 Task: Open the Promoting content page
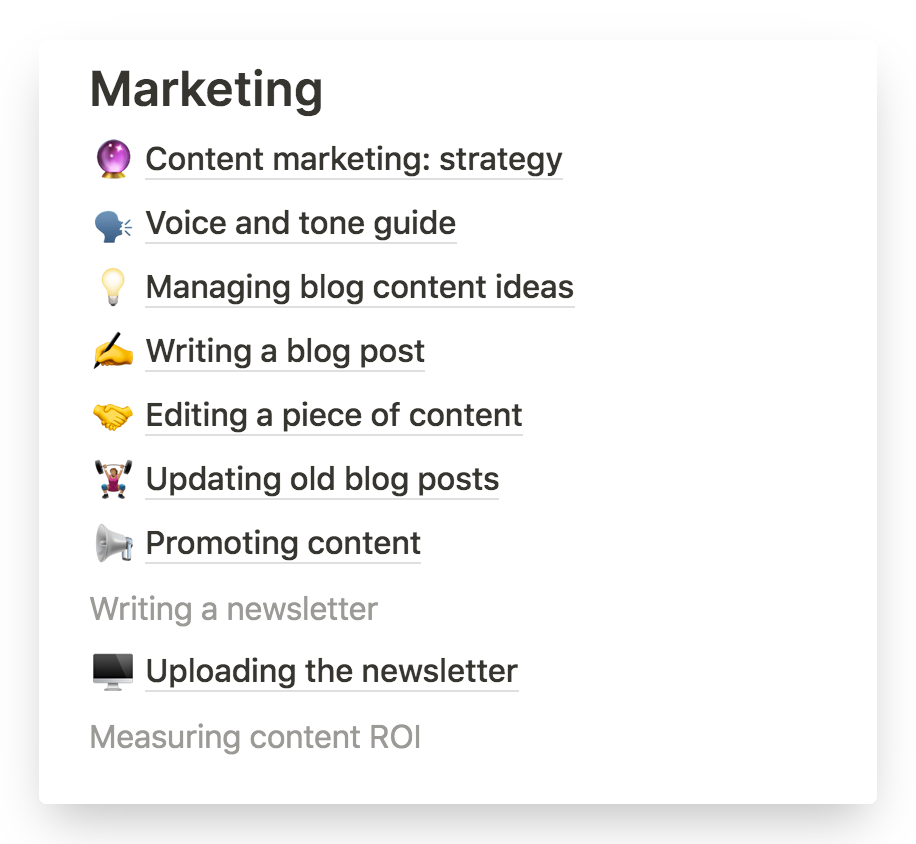click(283, 543)
